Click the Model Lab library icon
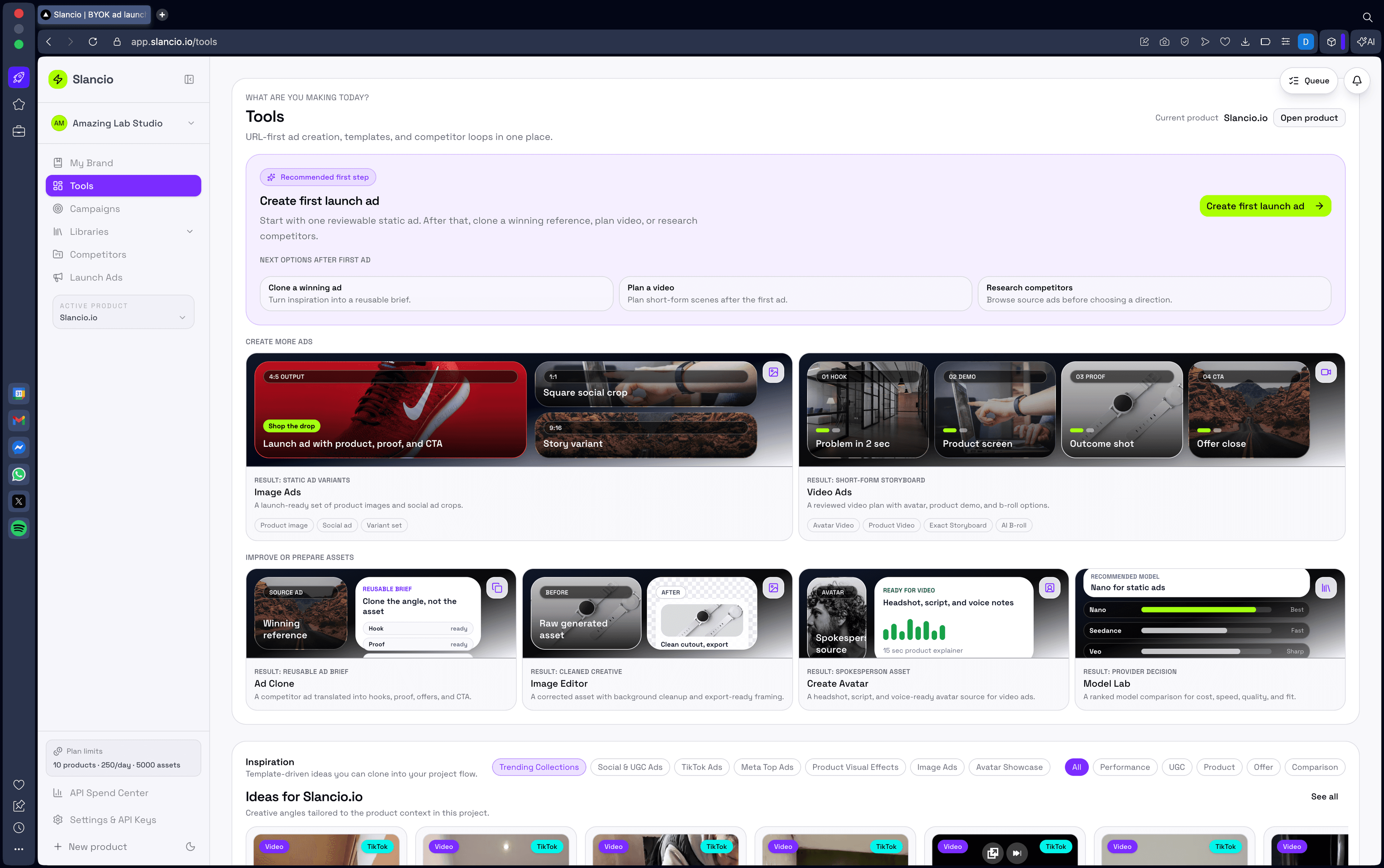Screen dimensions: 1384x868 [x=1326, y=588]
